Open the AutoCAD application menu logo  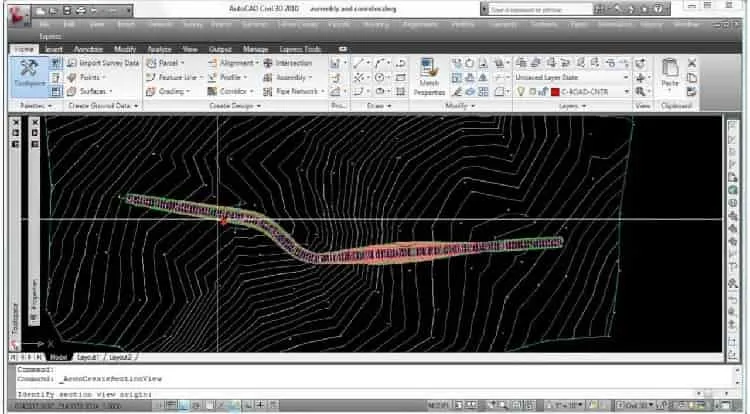(19, 14)
